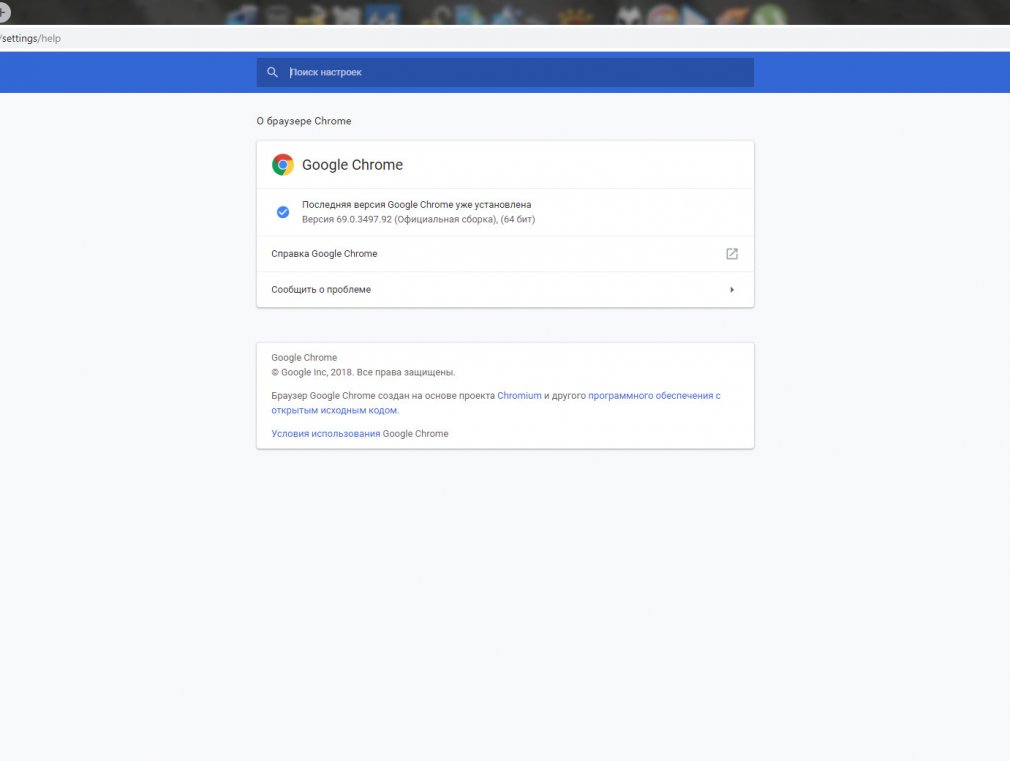The image size is (1010, 761).
Task: Focus the "Поиск настроек" search field
Action: [x=505, y=72]
